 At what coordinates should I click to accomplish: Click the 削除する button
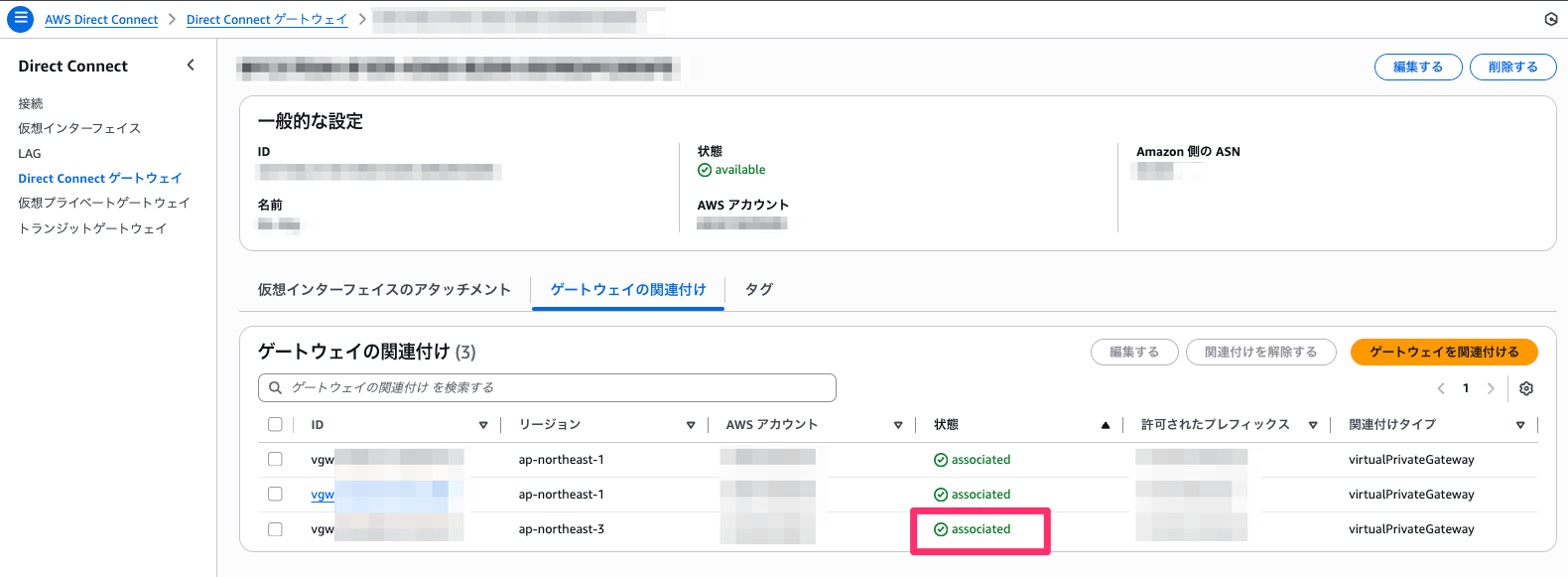click(x=1513, y=67)
